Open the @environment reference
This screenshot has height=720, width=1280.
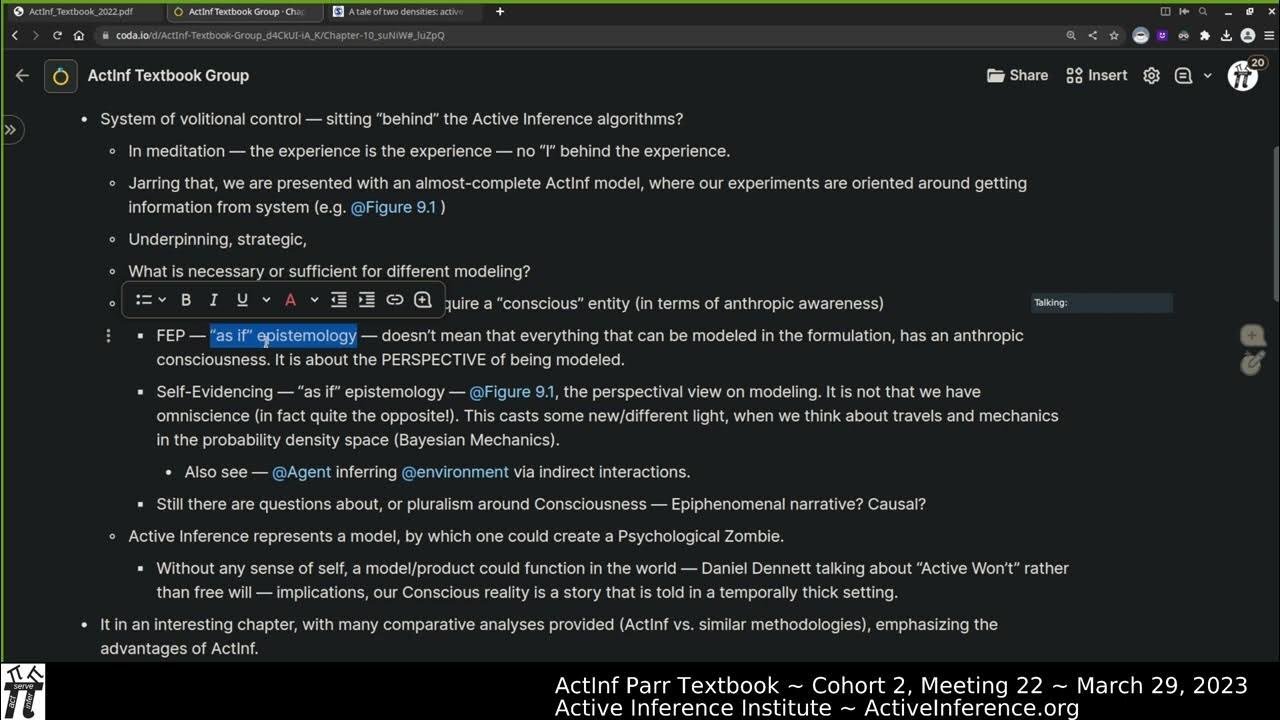tap(455, 471)
